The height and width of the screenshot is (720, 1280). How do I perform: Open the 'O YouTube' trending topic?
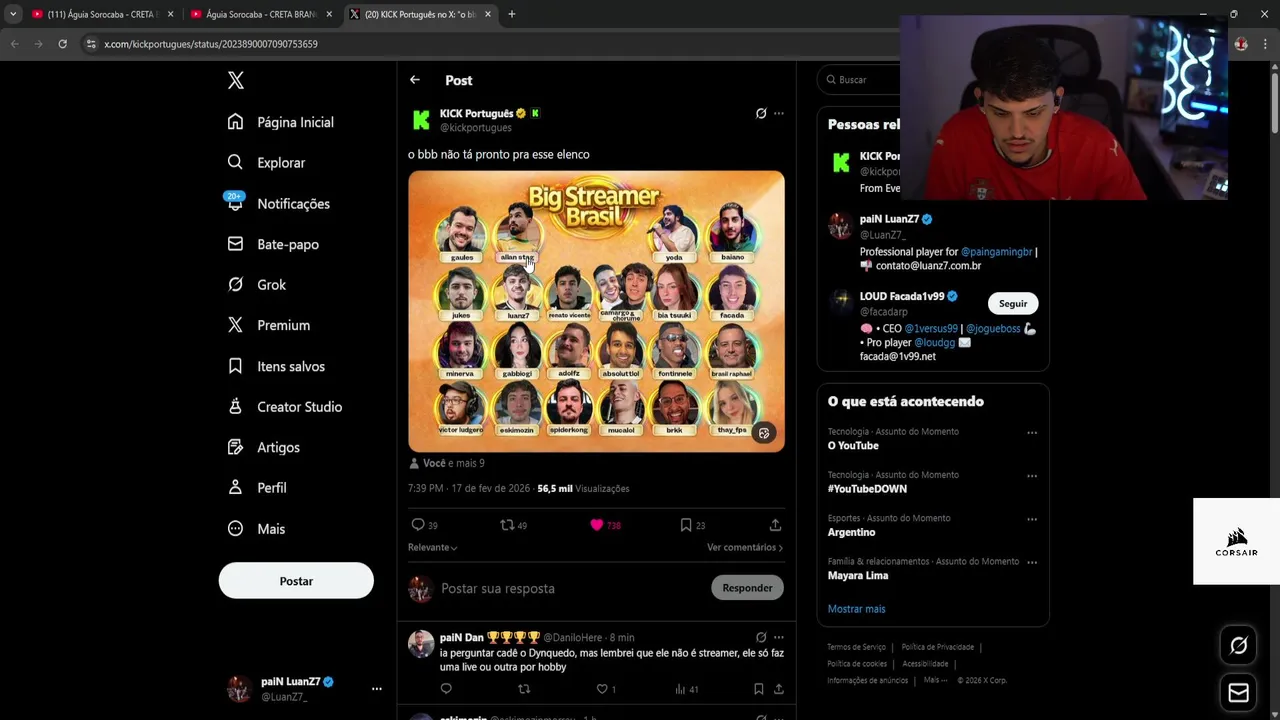coord(853,446)
